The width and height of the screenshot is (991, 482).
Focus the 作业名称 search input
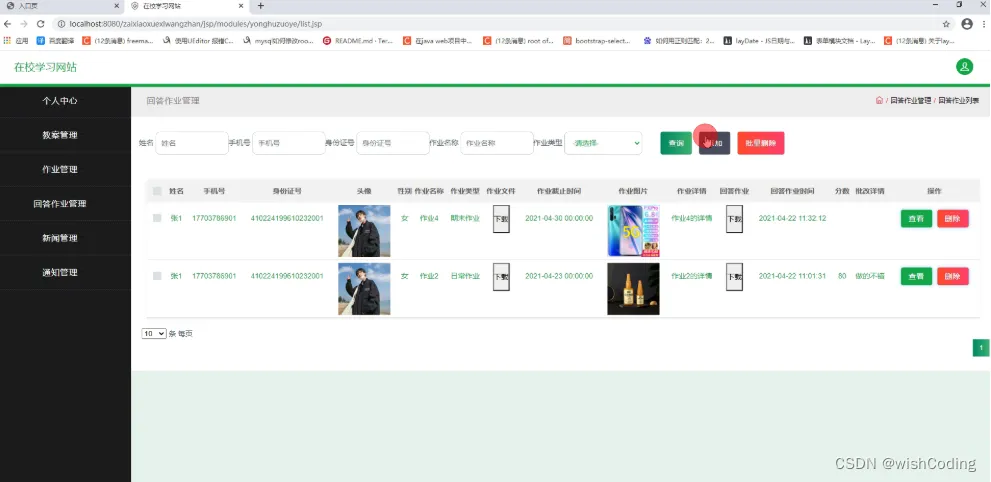click(x=497, y=143)
